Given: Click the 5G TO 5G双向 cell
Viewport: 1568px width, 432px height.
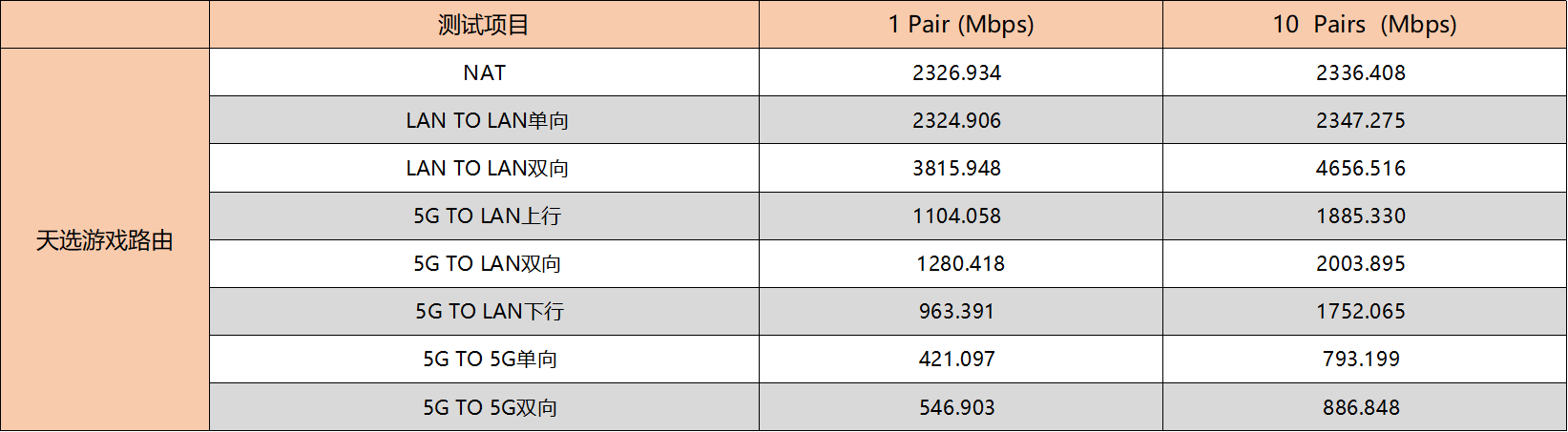Looking at the screenshot, I should pos(484,407).
